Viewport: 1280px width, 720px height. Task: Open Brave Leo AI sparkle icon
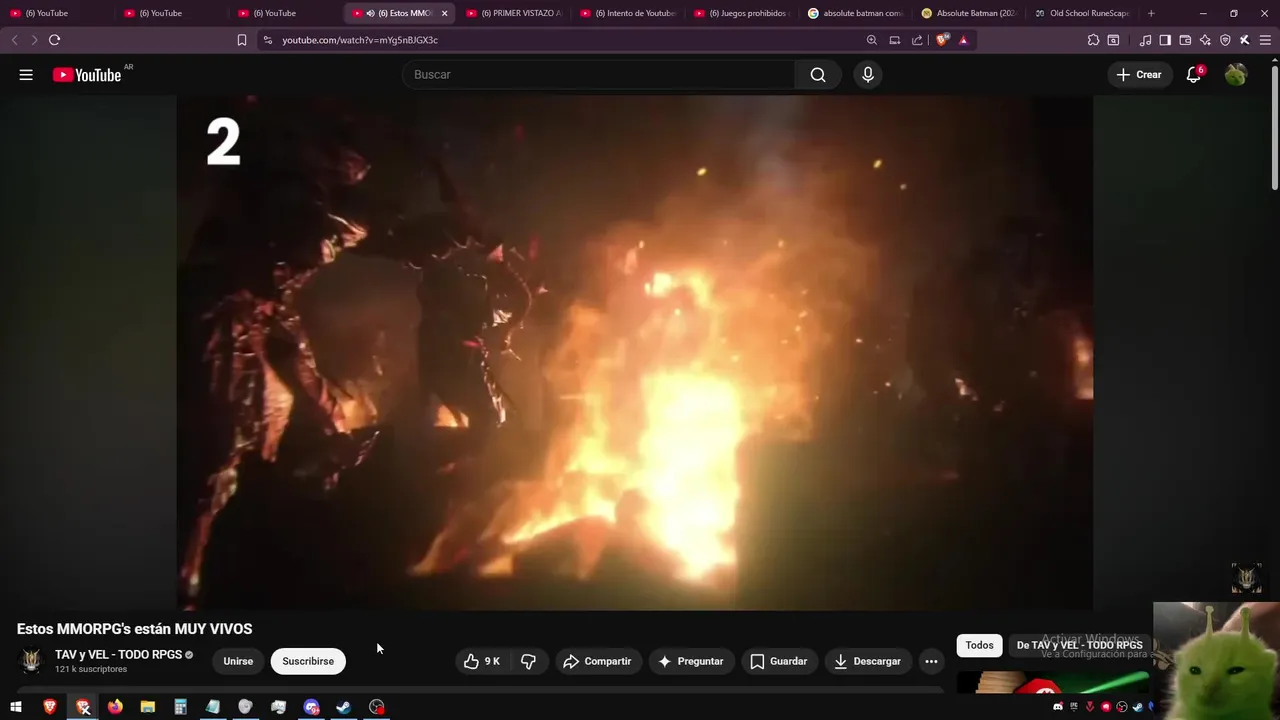tap(1205, 40)
